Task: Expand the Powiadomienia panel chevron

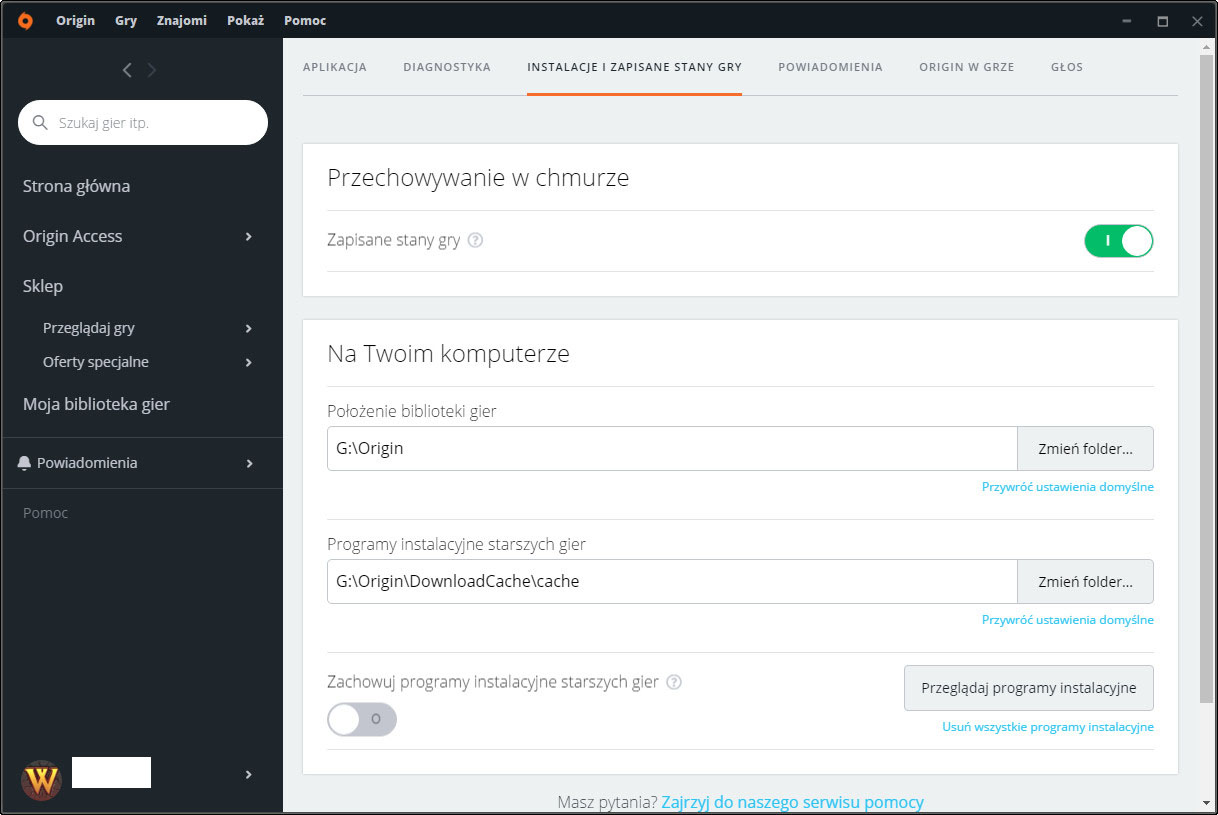Action: tap(249, 463)
